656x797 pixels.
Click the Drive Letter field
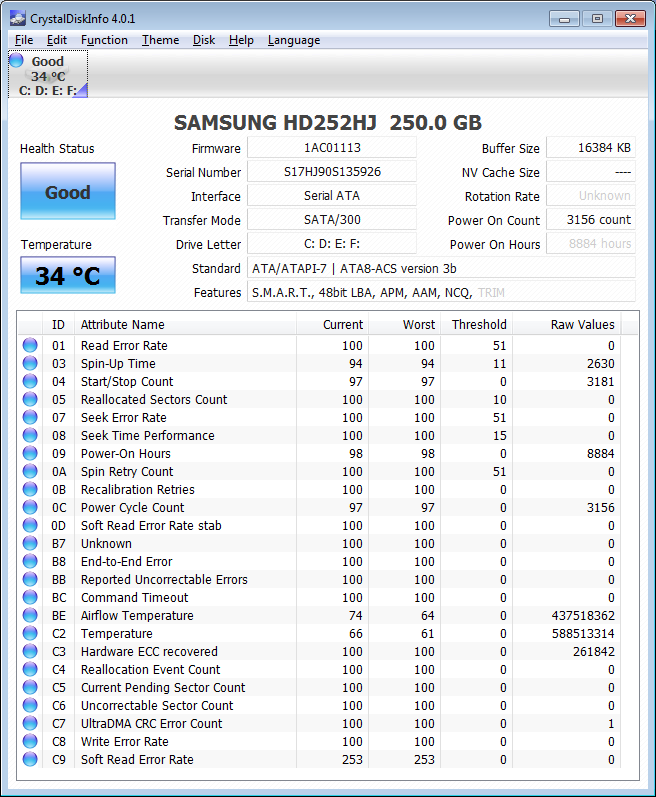[x=332, y=243]
